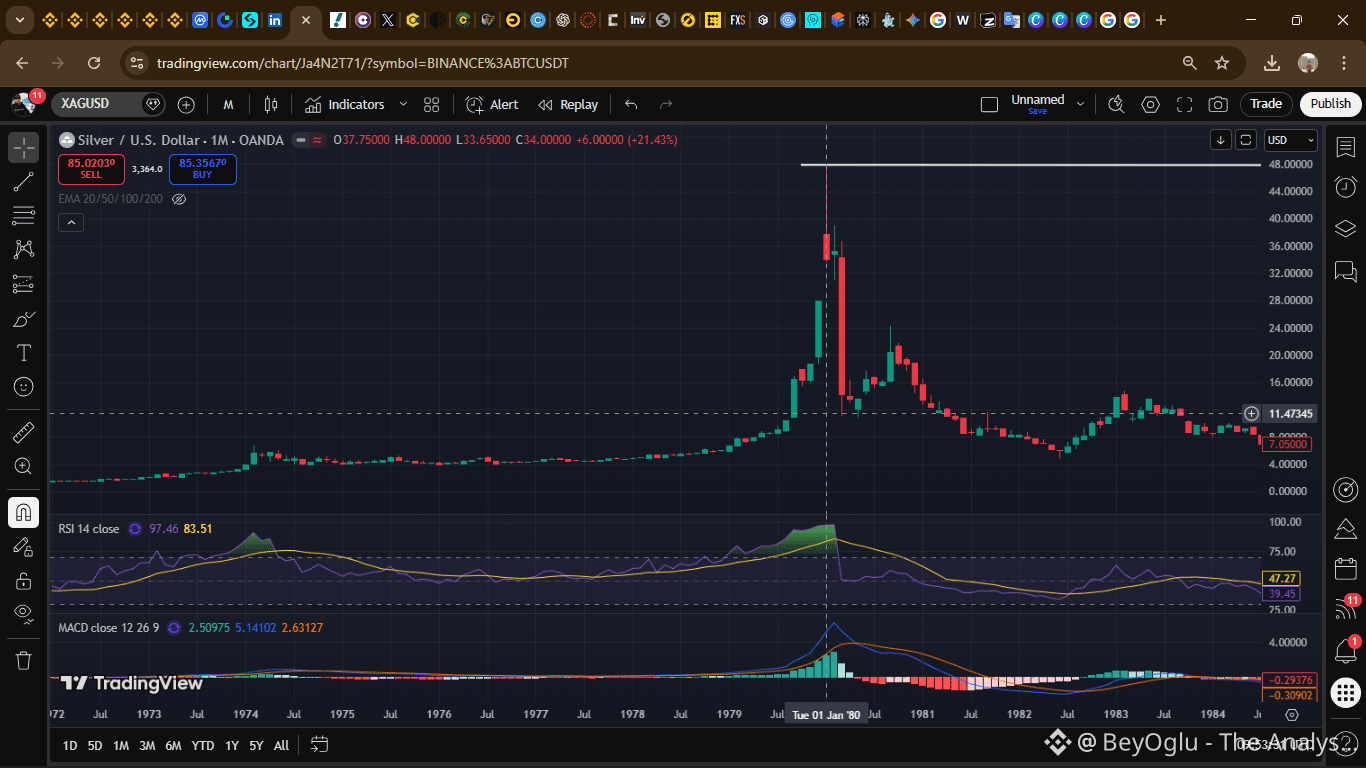Toggle magnet mode snapping
This screenshot has width=1366, height=768.
[x=24, y=512]
